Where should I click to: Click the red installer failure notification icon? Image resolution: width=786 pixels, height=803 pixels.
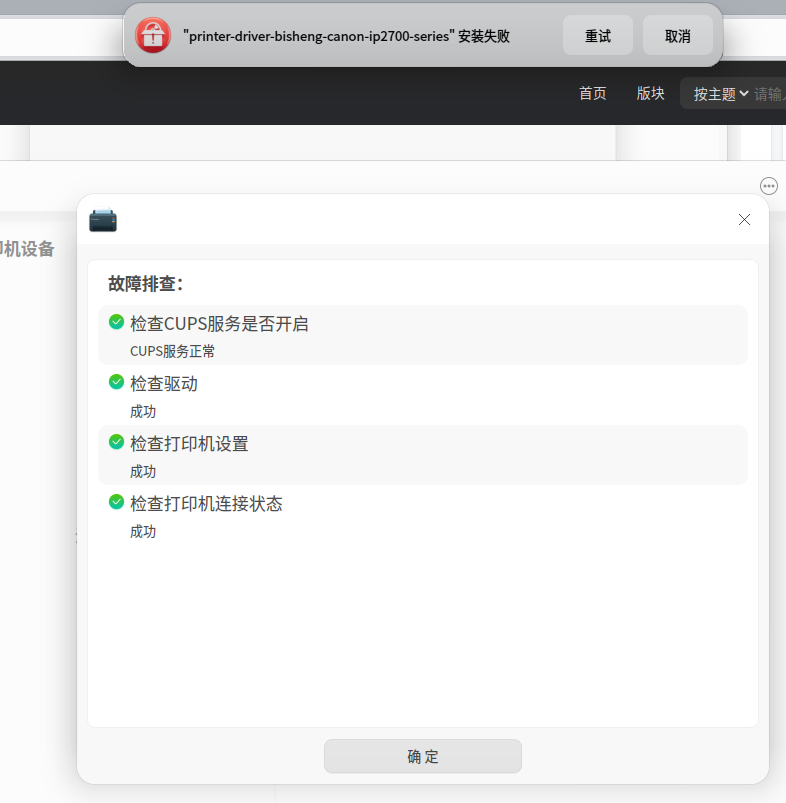coord(153,35)
